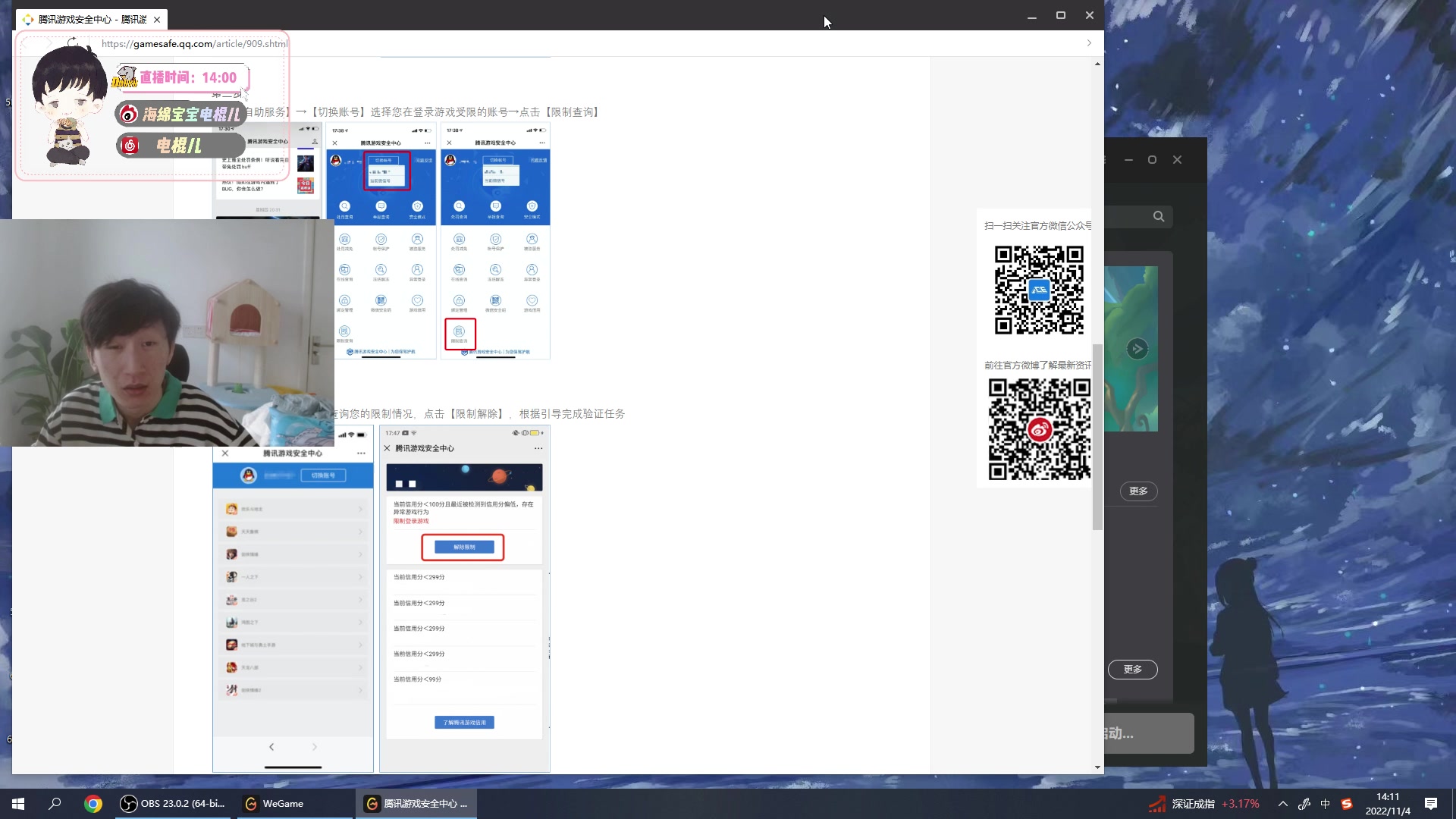Click the scrollbar up arrow in the article window
The image size is (1456, 819).
coord(1097,64)
